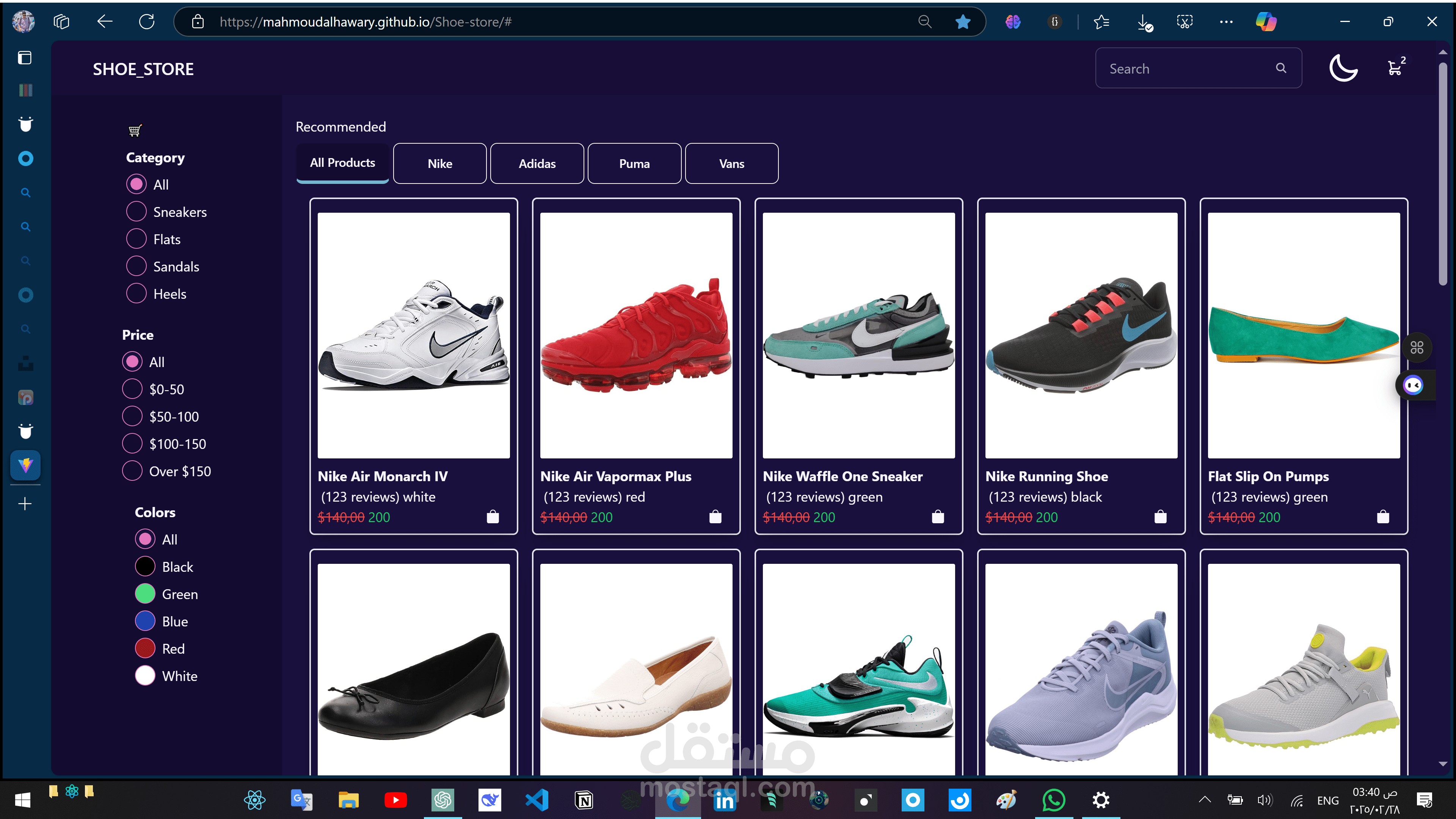Viewport: 1456px width, 819px height.
Task: Select All under Colors filter
Action: click(145, 539)
